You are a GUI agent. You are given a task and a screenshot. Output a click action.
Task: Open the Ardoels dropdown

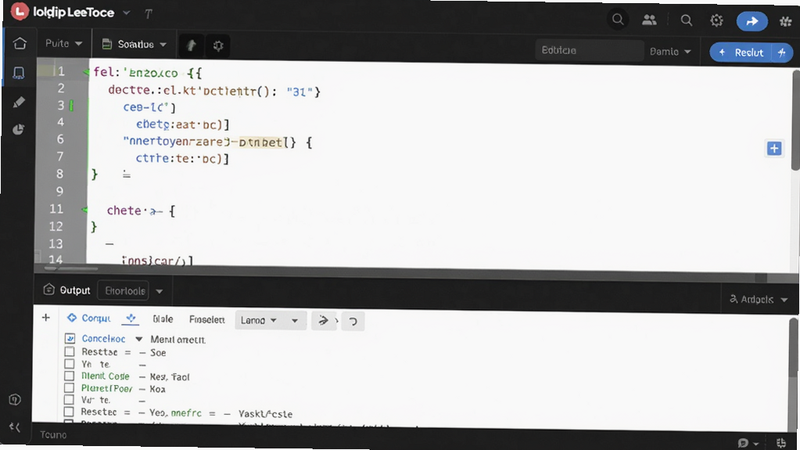(x=759, y=299)
